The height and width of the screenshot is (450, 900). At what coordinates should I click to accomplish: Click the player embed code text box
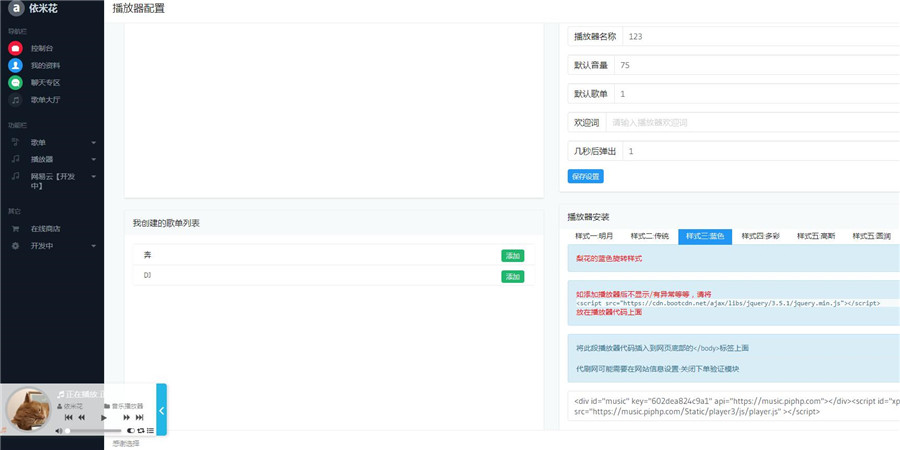[734, 406]
